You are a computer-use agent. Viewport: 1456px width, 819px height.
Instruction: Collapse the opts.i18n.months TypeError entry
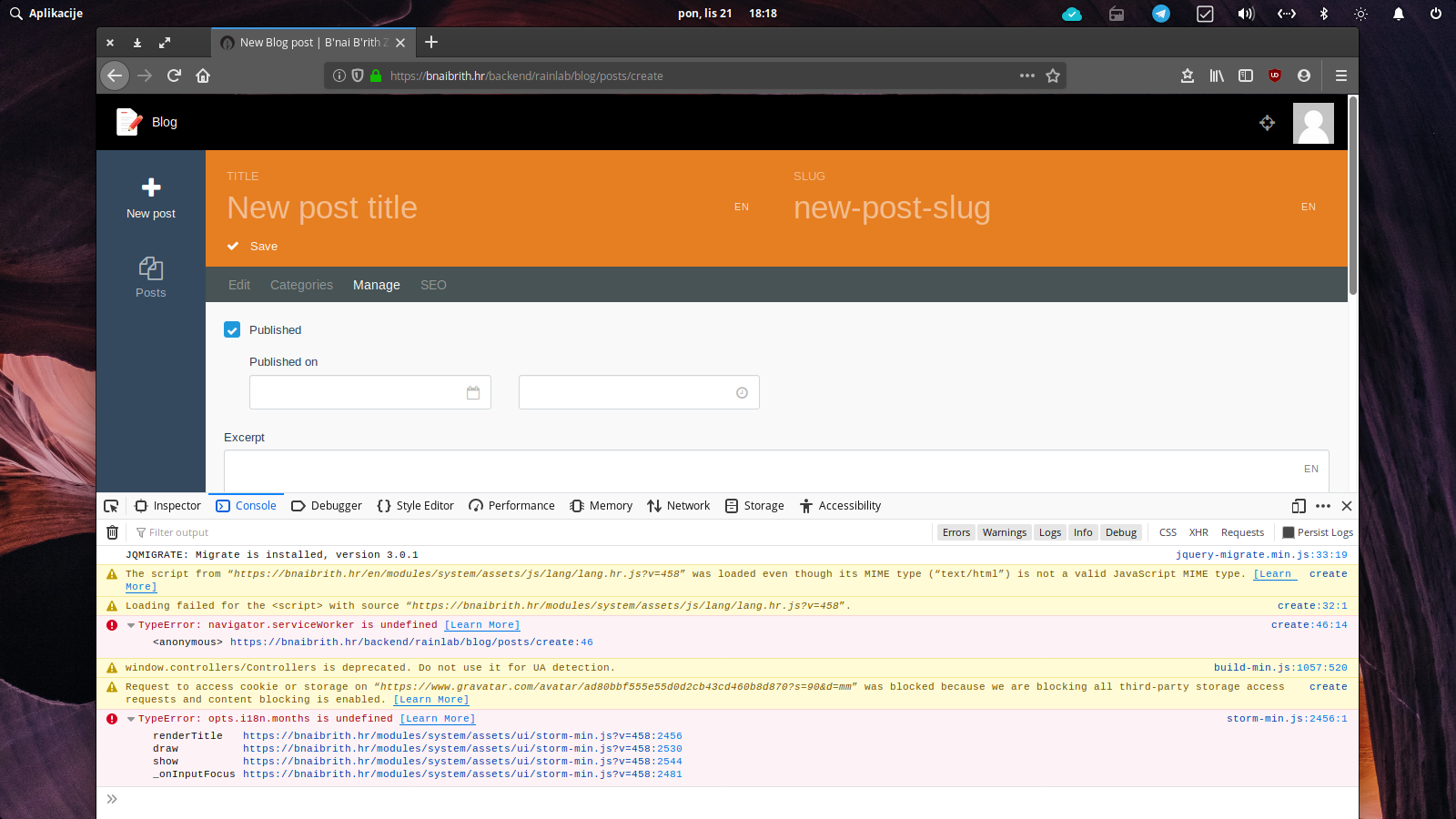click(130, 718)
